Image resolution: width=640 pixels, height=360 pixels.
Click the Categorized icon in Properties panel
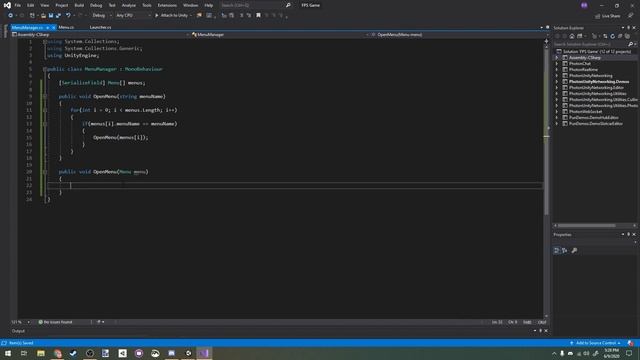click(x=556, y=250)
